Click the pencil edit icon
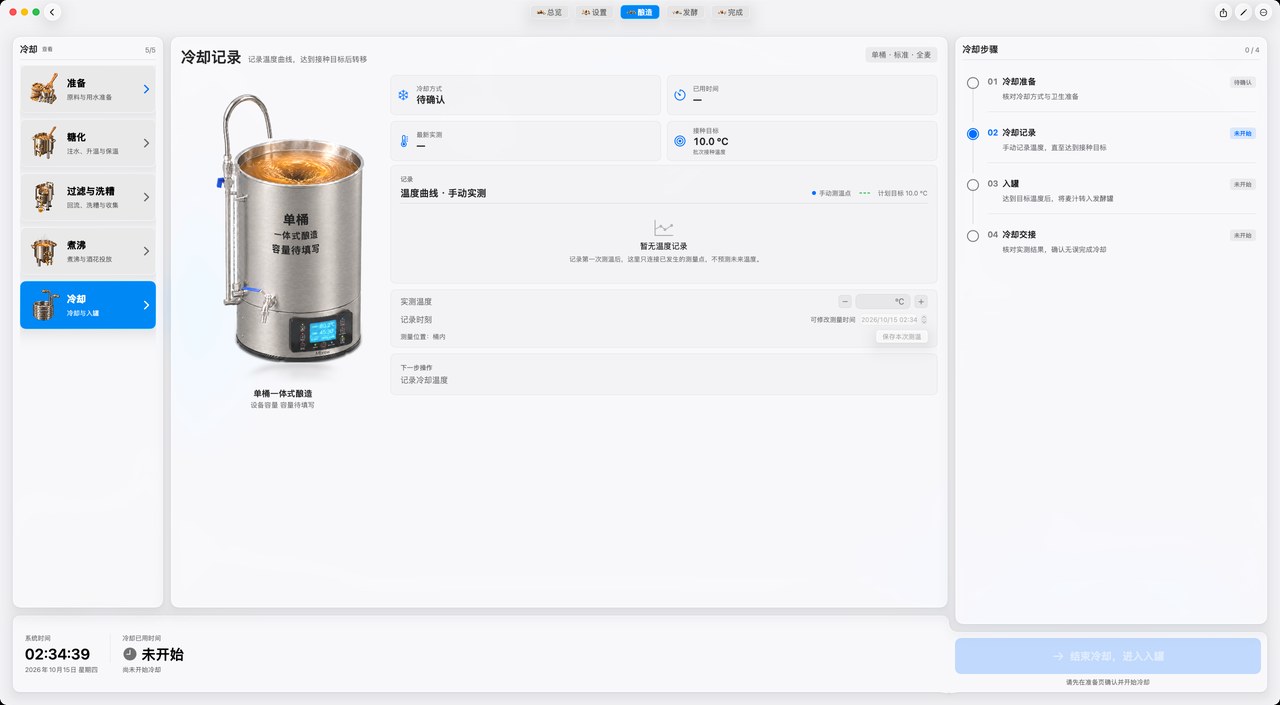This screenshot has height=705, width=1280. (x=1243, y=12)
